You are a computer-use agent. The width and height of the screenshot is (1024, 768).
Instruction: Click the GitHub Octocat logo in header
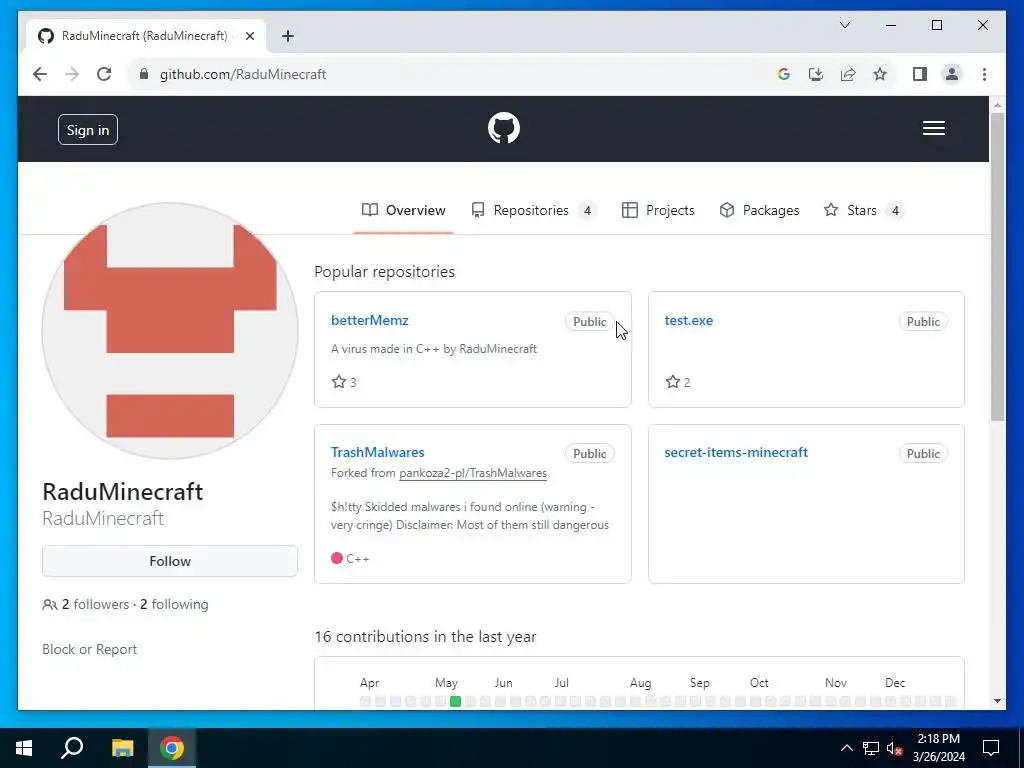coord(504,128)
